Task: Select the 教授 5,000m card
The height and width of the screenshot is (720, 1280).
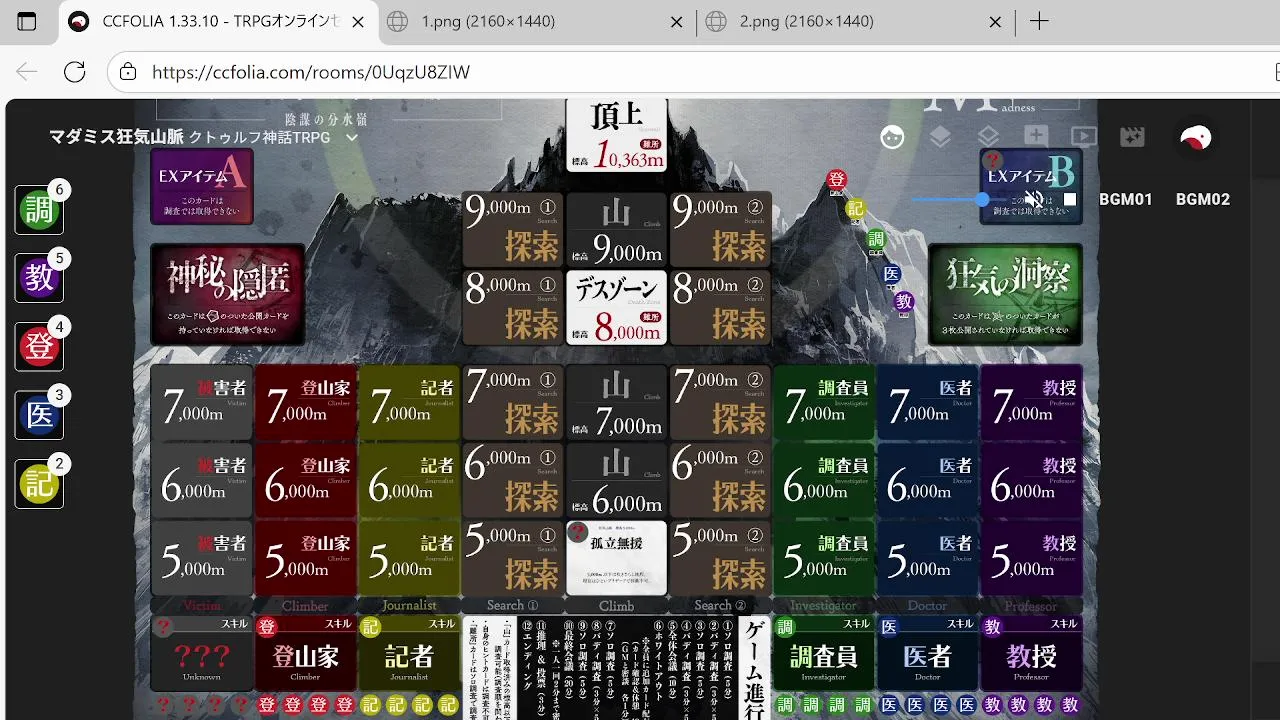Action: (1032, 558)
